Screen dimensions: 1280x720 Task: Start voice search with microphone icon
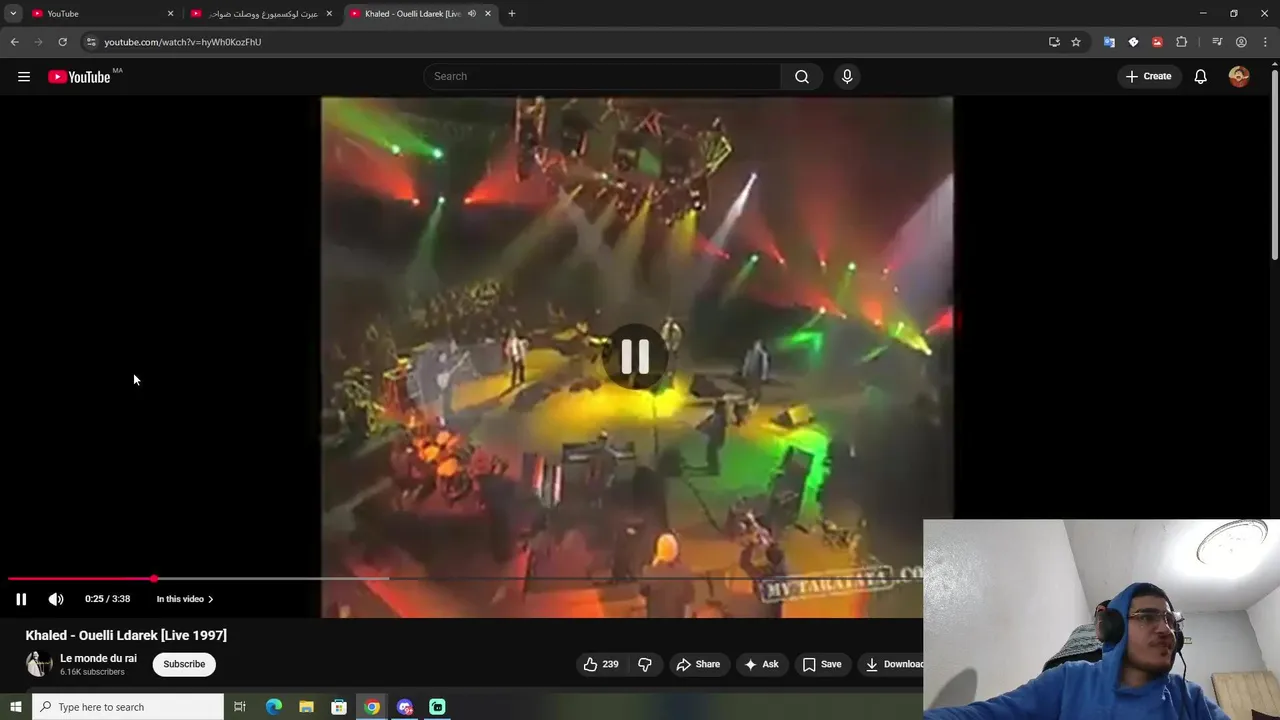(847, 77)
